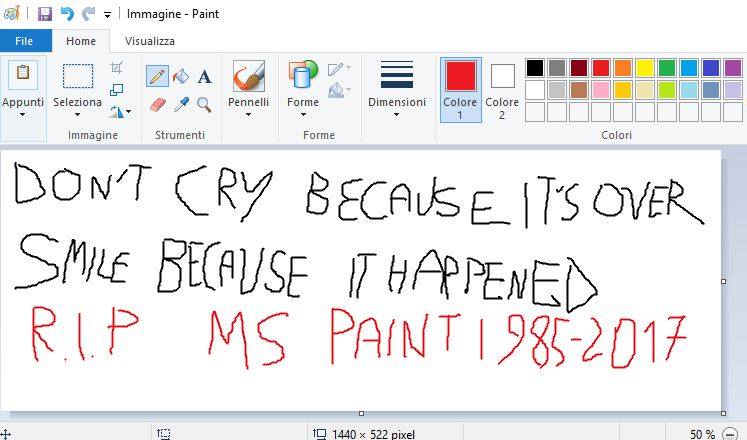Screen dimensions: 747x440
Task: Pick the indigo color swatch
Action: (710, 68)
